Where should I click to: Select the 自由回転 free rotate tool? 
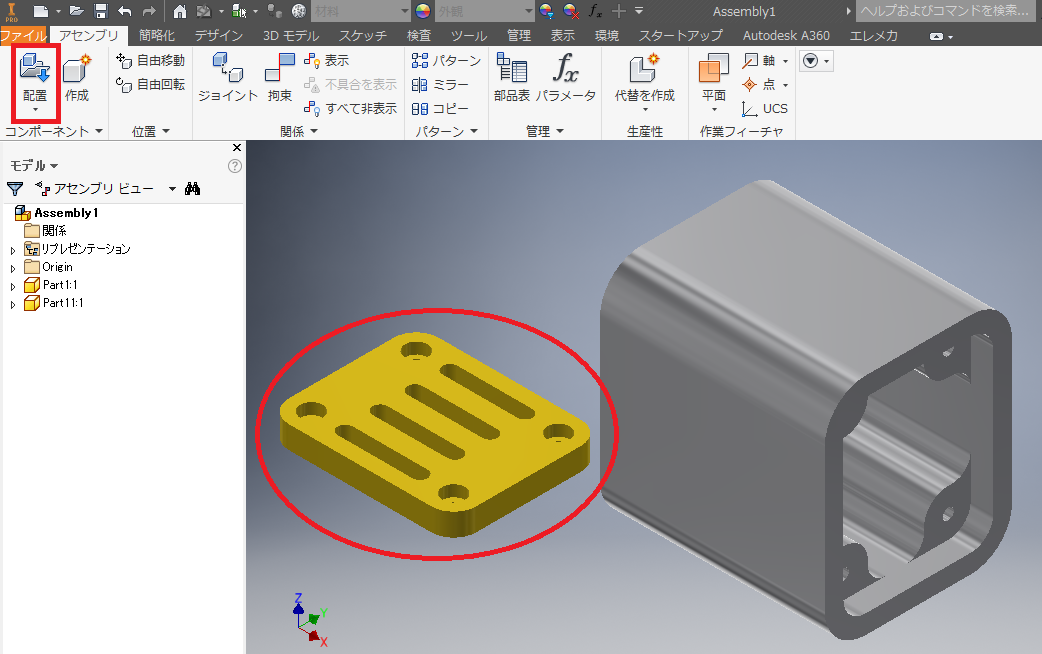tap(150, 84)
